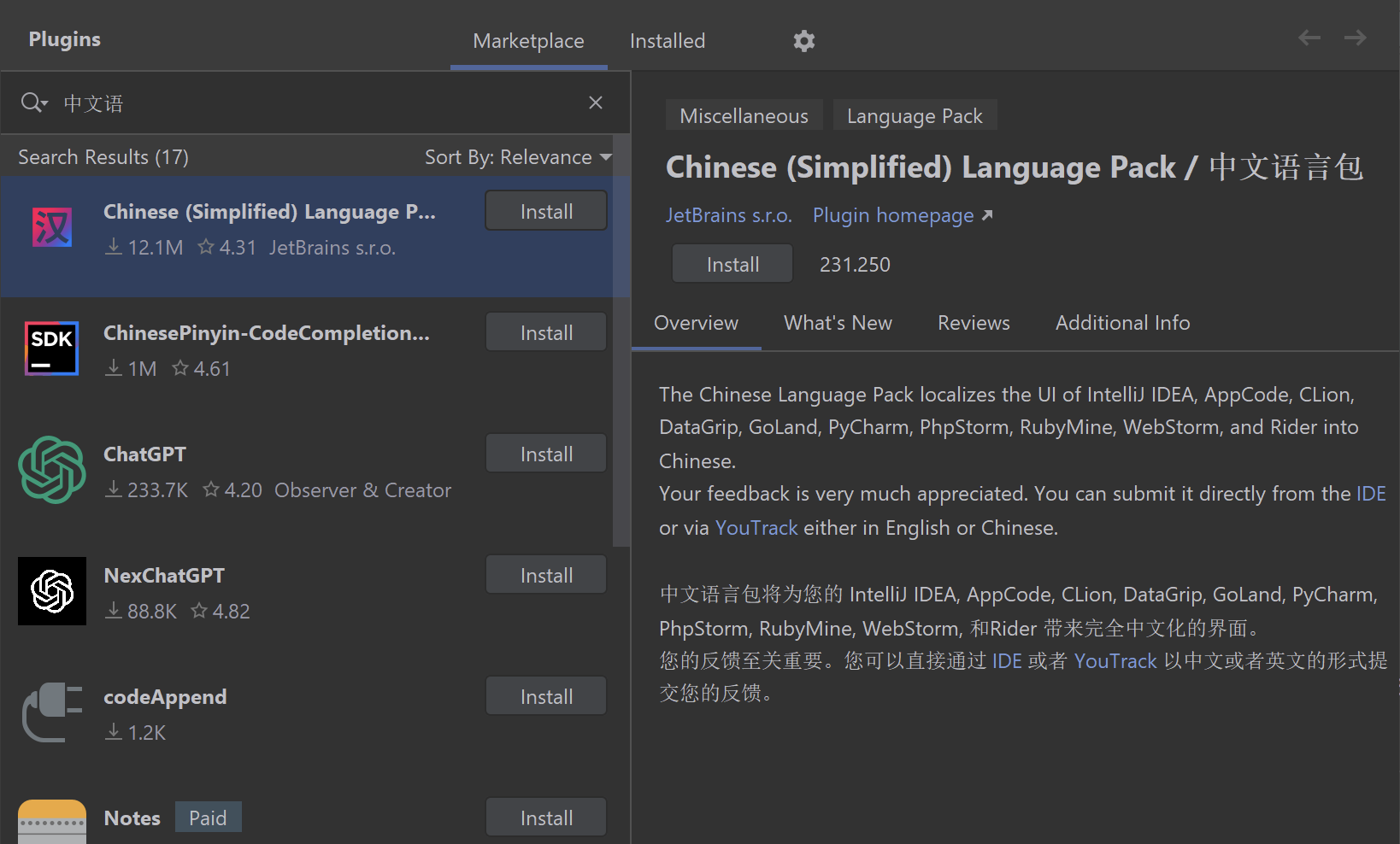Click the ChinesePinyin SDK plugin icon
Image resolution: width=1400 pixels, height=844 pixels.
point(52,349)
